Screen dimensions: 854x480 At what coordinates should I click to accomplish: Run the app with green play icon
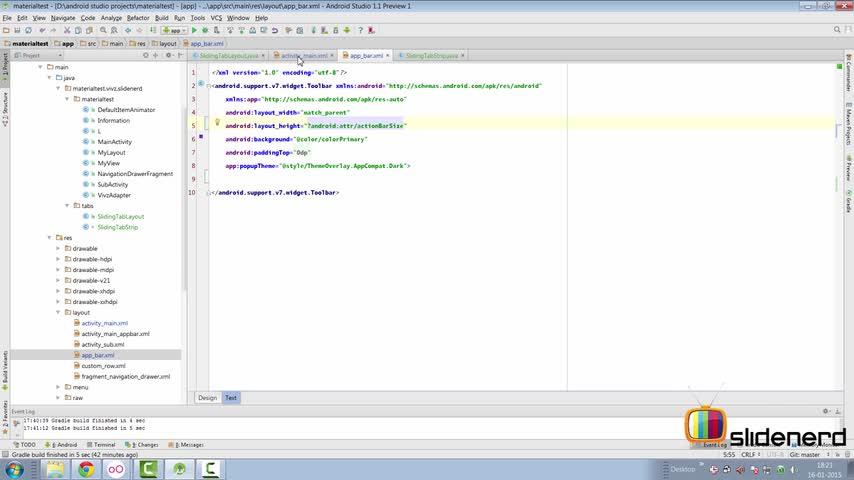click(194, 31)
